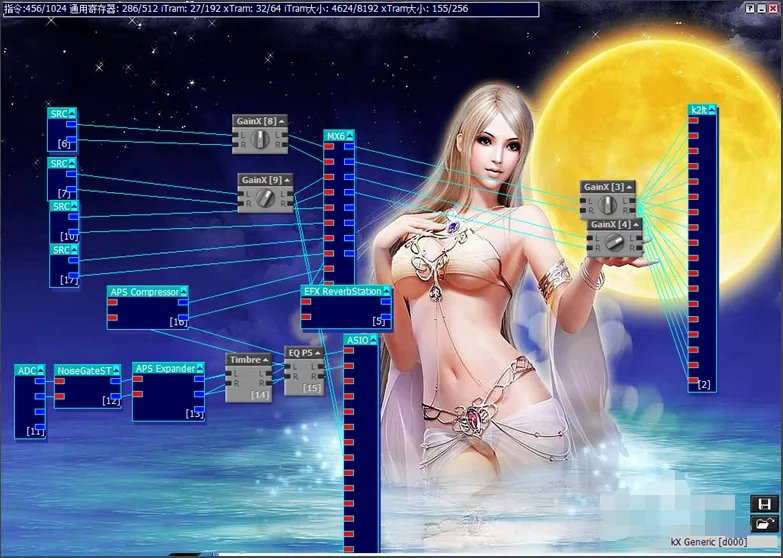Image resolution: width=783 pixels, height=558 pixels.
Task: Select the APS Expander title label
Action: point(165,368)
